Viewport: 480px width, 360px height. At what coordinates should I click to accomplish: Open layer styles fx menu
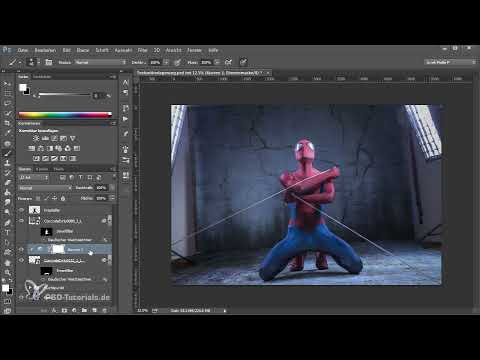click(54, 310)
